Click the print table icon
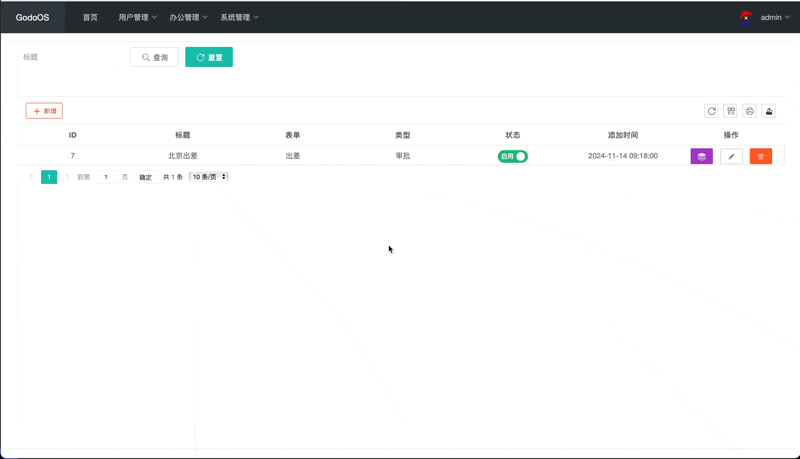Screen dimensions: 800x459 pyautogui.click(x=749, y=111)
